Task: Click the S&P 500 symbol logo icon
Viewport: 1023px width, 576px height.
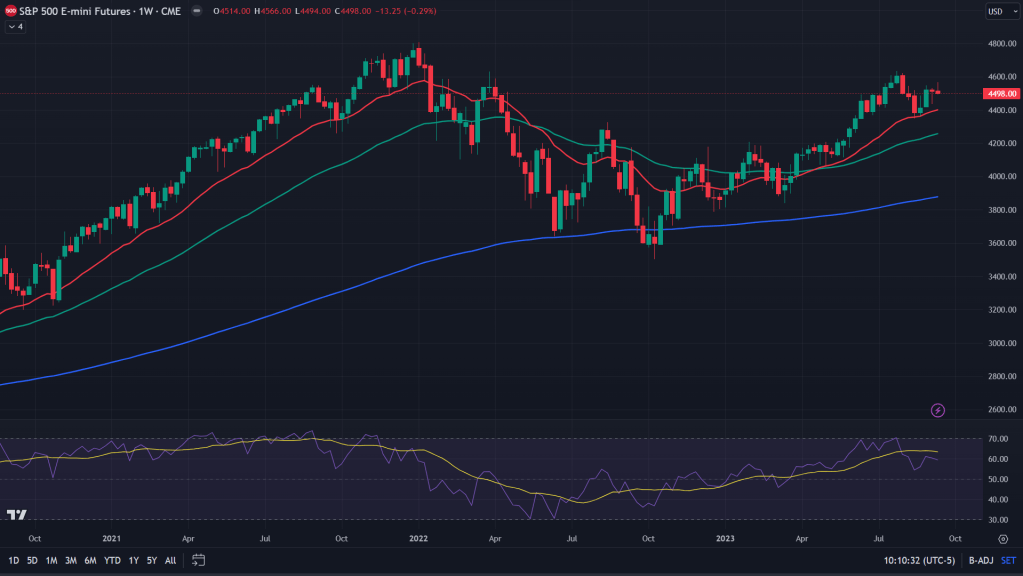Action: (10, 11)
